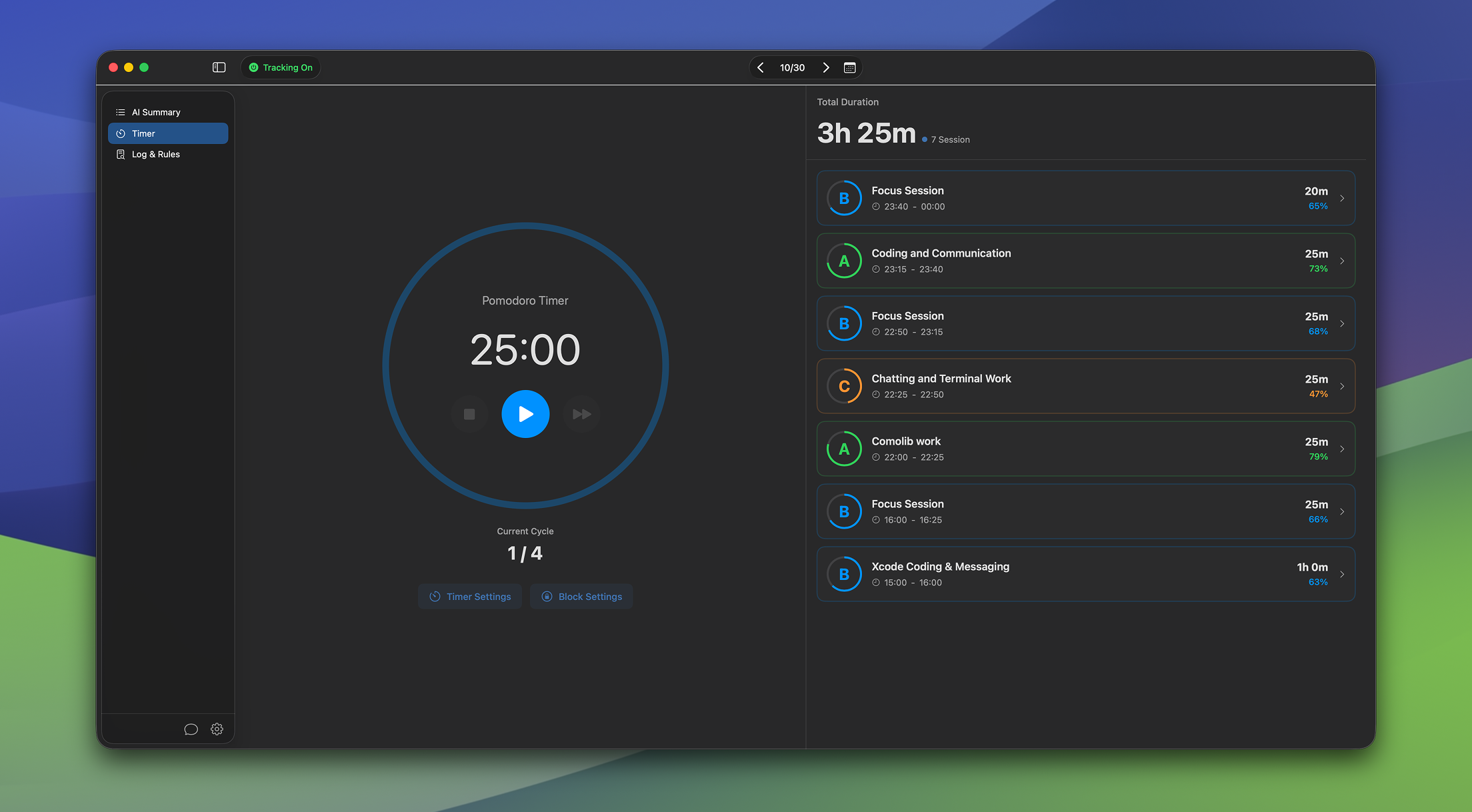This screenshot has width=1472, height=812.
Task: Start the Pomodoro timer with play button
Action: tap(525, 414)
